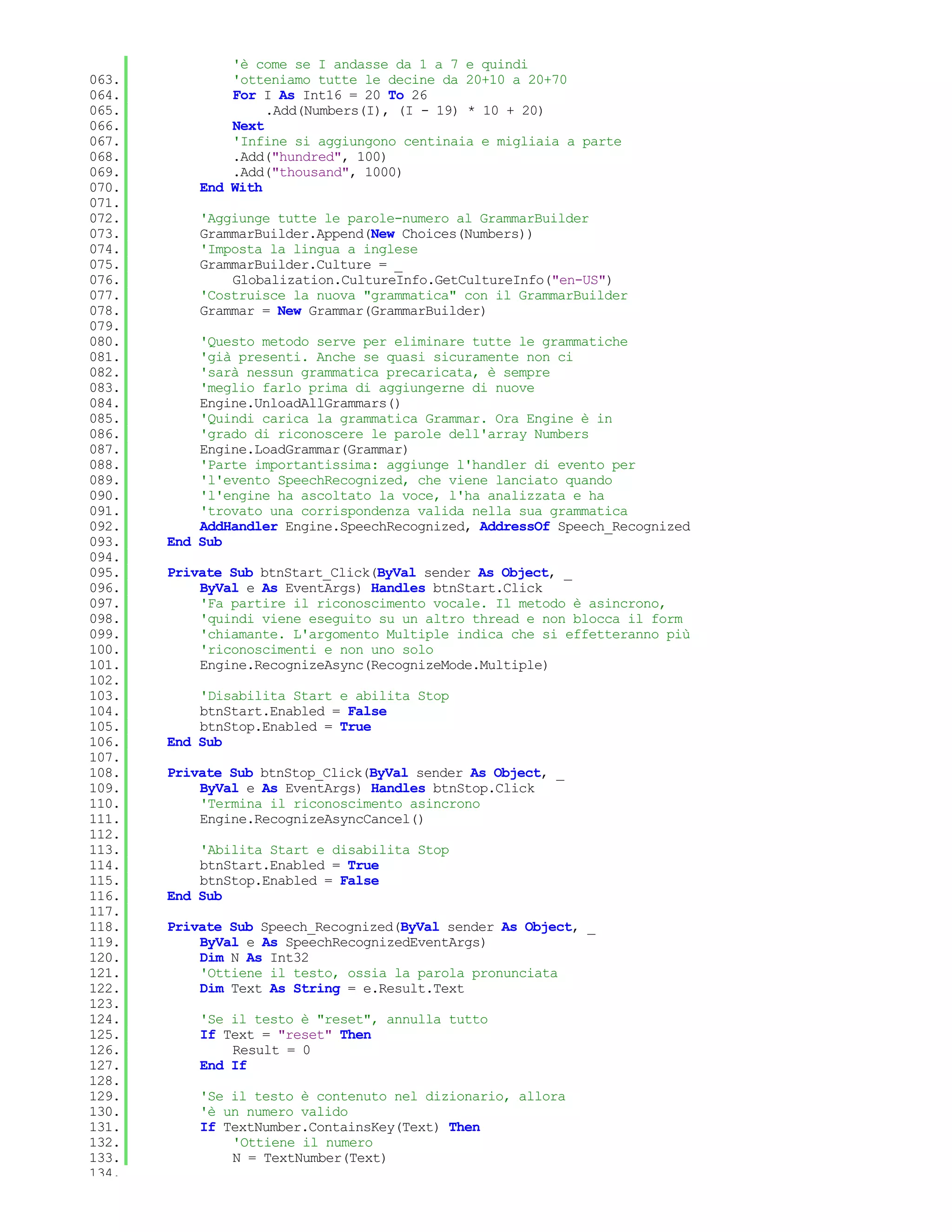Screen dimensions: 952x1232
Task: Click the line number 063.
Action: (104, 80)
